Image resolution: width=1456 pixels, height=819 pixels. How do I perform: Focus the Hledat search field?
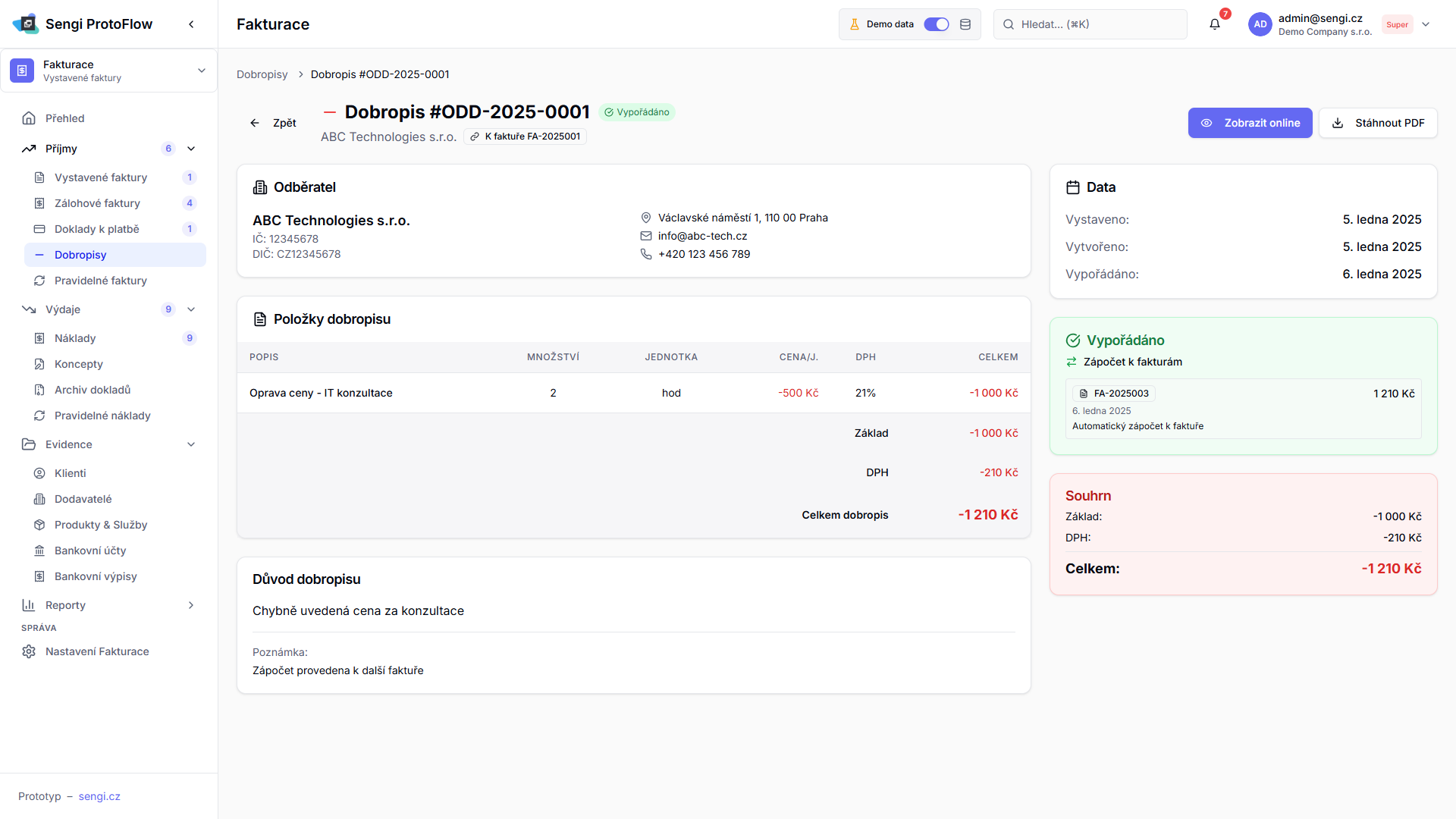tap(1092, 24)
